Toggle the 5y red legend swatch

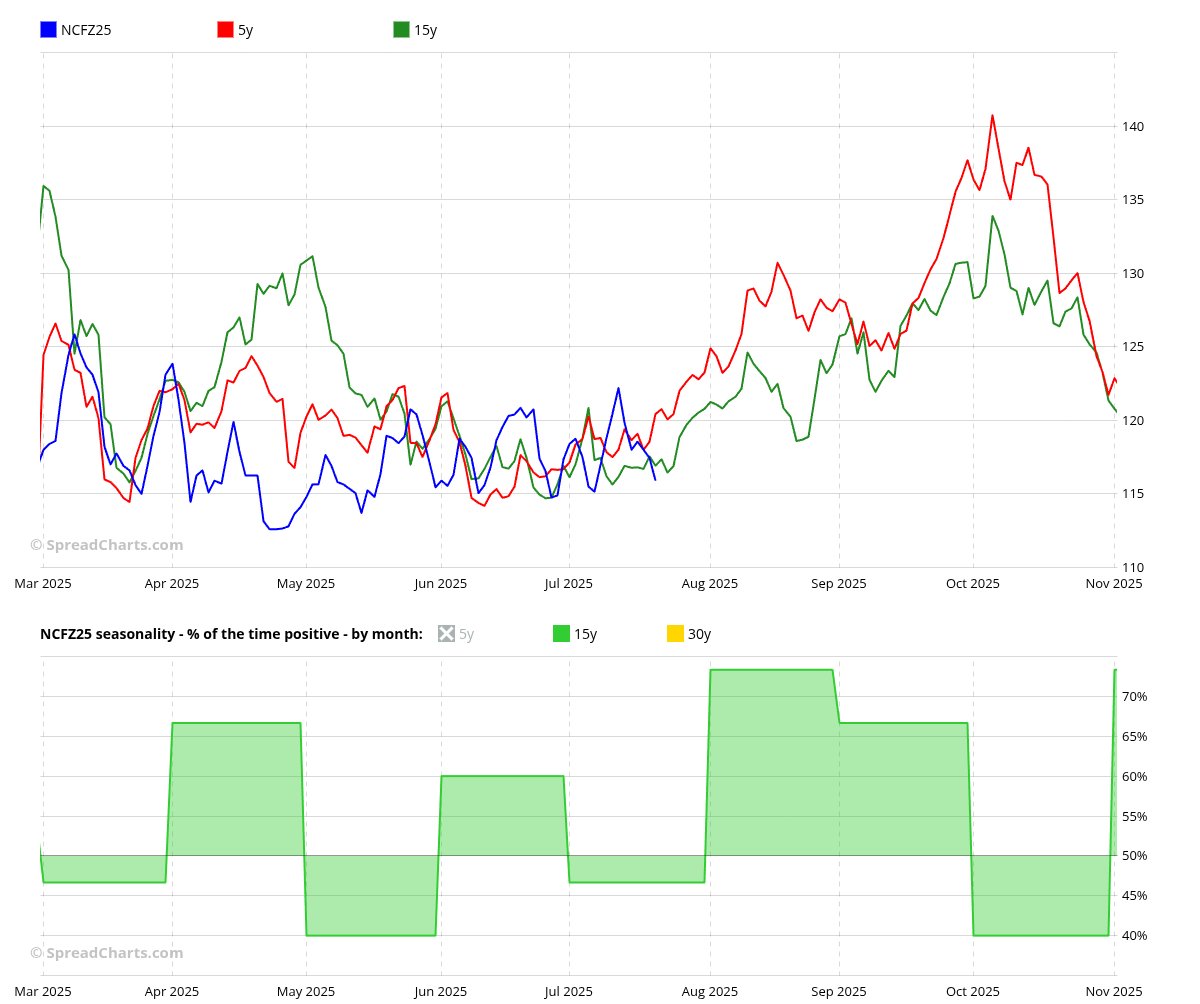(225, 30)
